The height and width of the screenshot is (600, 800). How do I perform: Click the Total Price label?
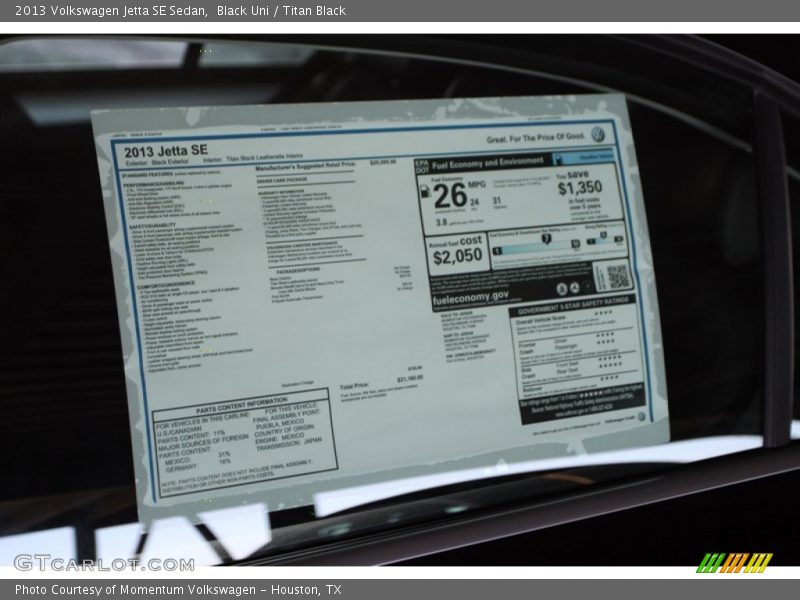pos(354,386)
